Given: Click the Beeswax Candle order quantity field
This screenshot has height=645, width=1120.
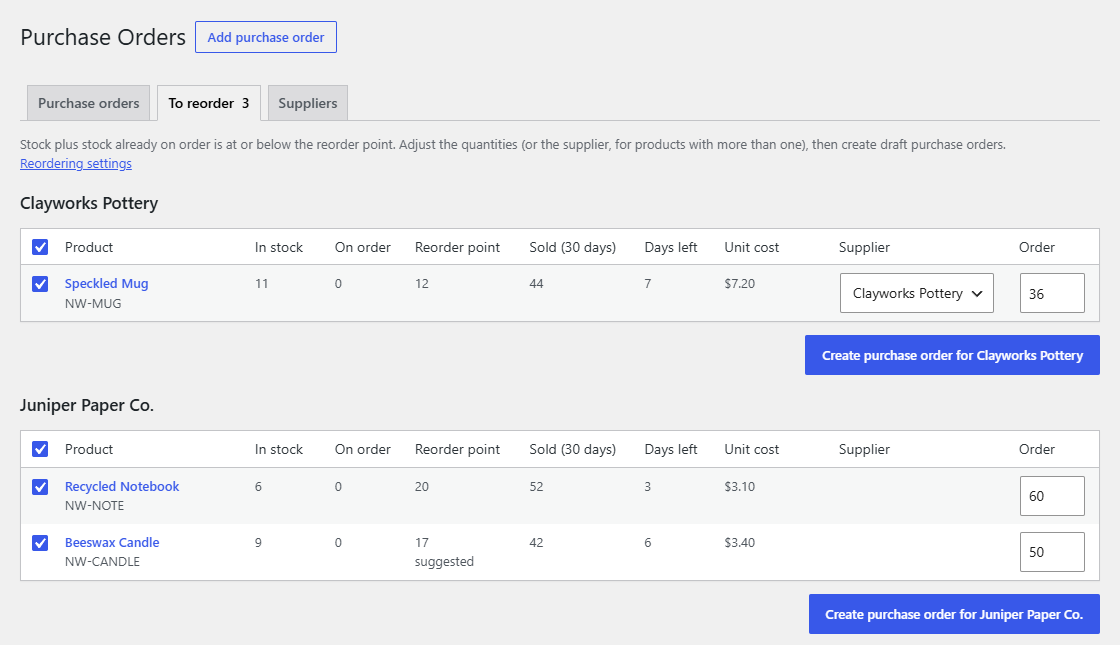Looking at the screenshot, I should tap(1052, 551).
